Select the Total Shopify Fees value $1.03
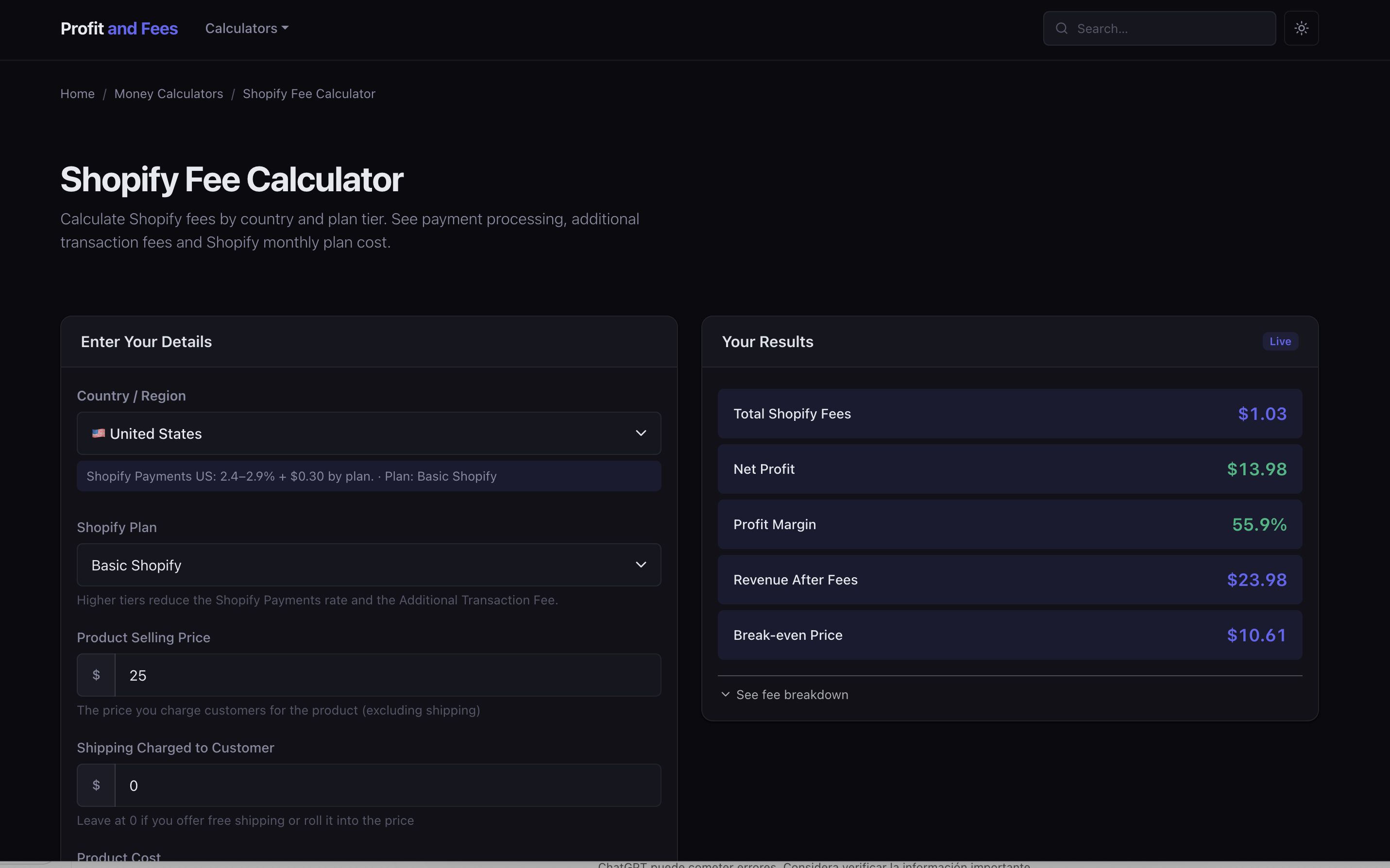 click(x=1262, y=414)
